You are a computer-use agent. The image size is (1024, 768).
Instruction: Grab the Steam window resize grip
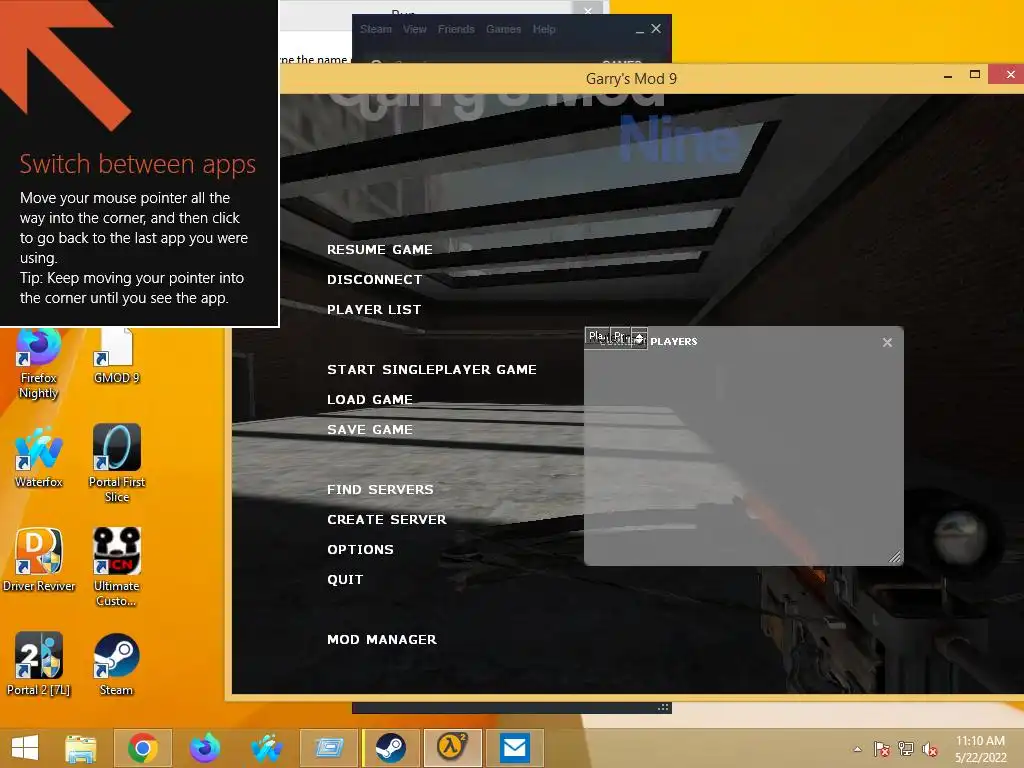(663, 707)
